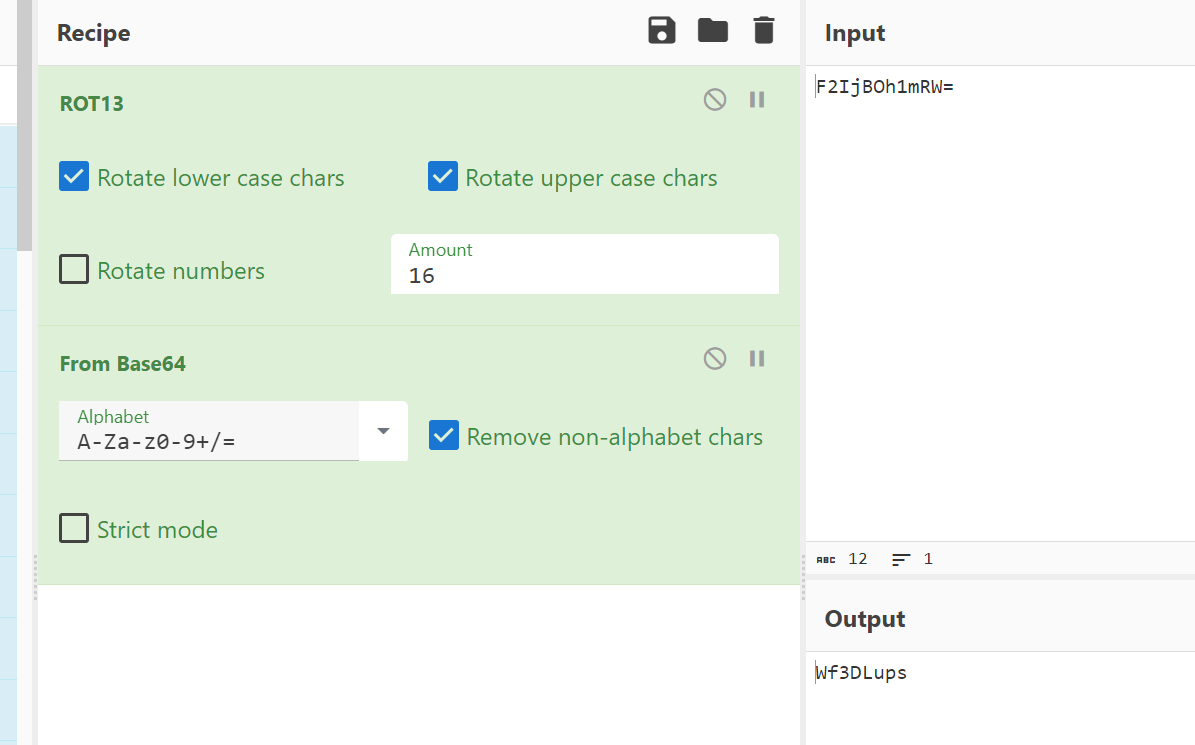Click the Base64 Alphabet text field
This screenshot has height=745, width=1195.
(x=210, y=440)
